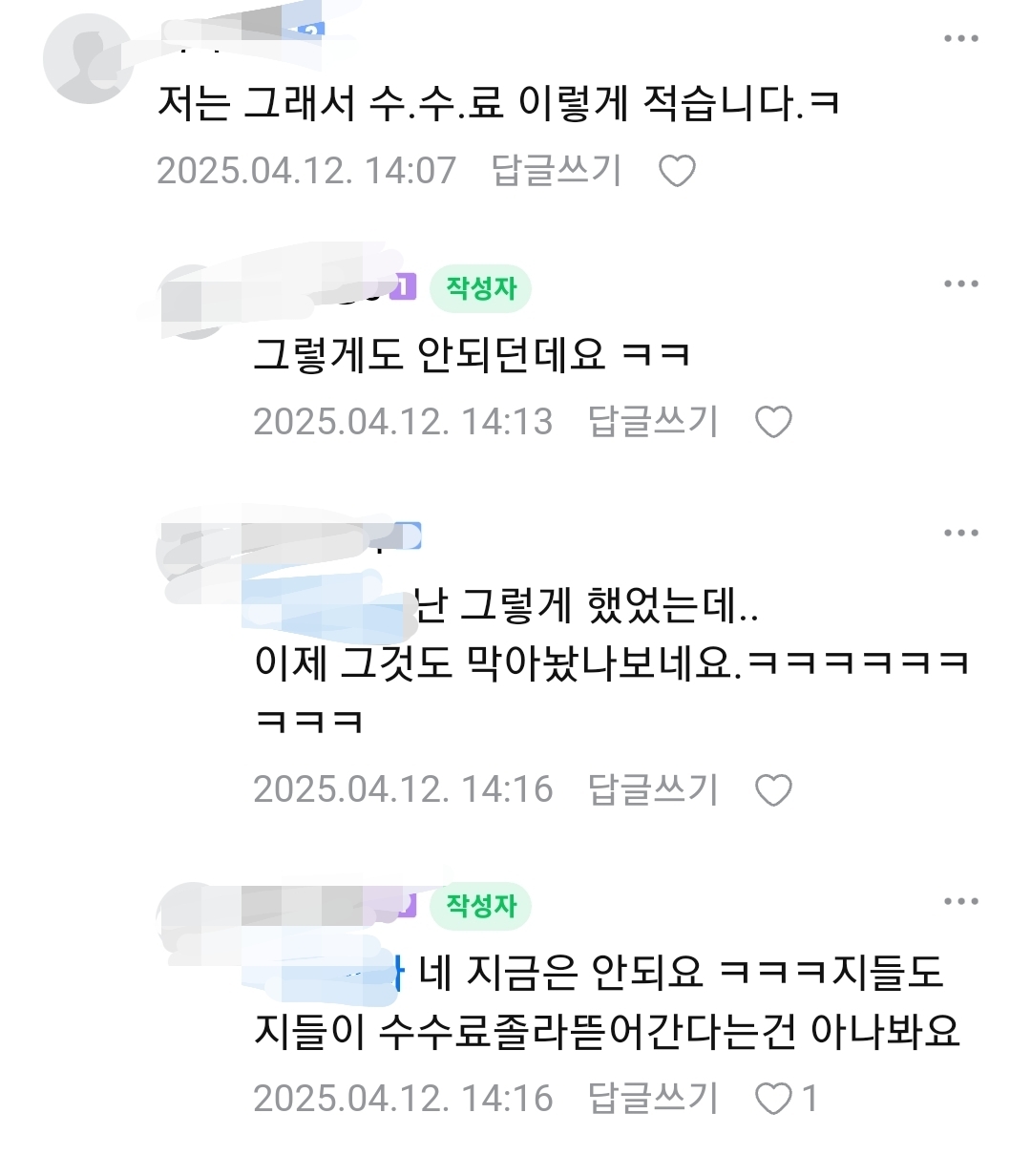Tap the comment text 저는 그래서 수.수.료
The image size is (1031, 1176).
pos(499,103)
